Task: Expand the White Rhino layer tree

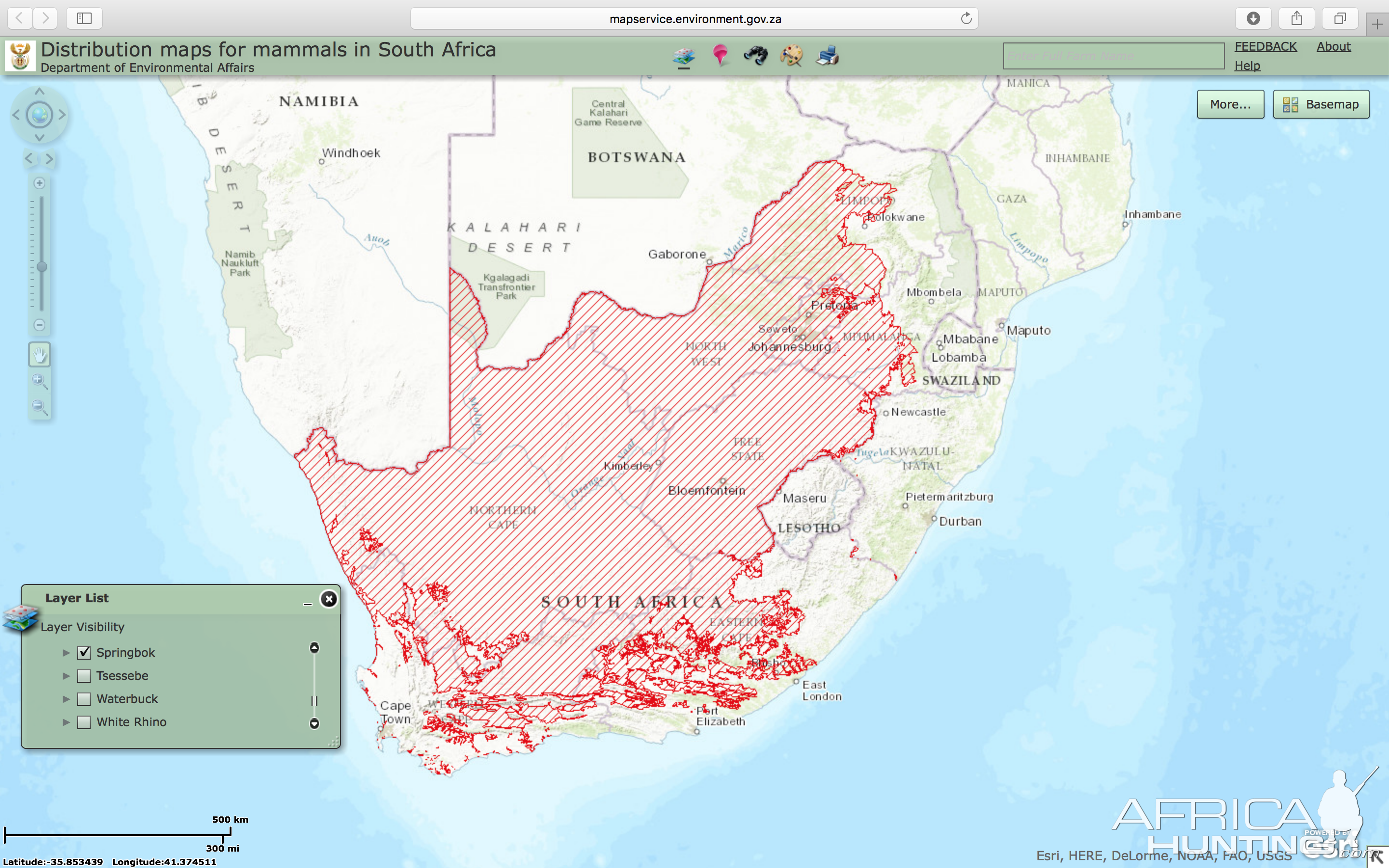Action: [x=66, y=722]
